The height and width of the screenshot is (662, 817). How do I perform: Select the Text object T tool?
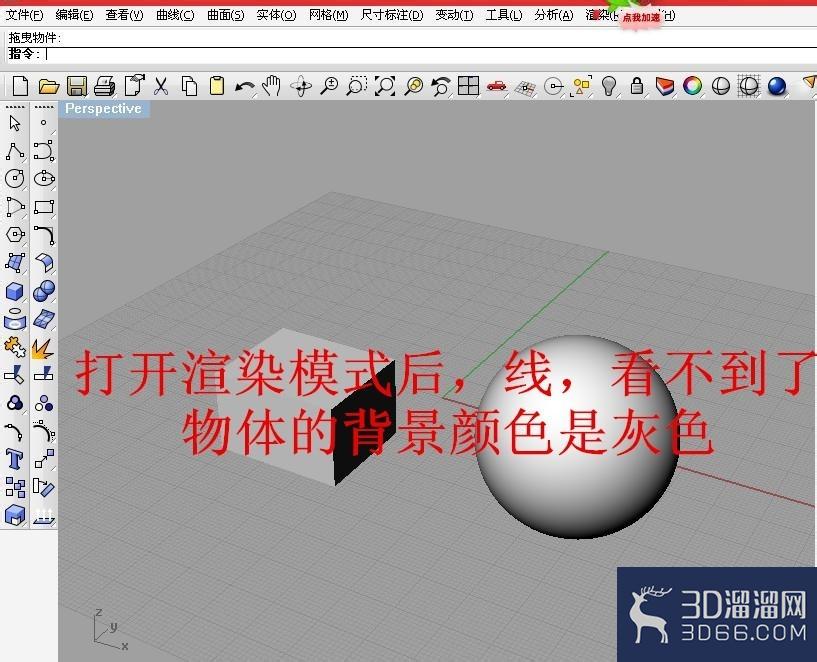[x=15, y=459]
